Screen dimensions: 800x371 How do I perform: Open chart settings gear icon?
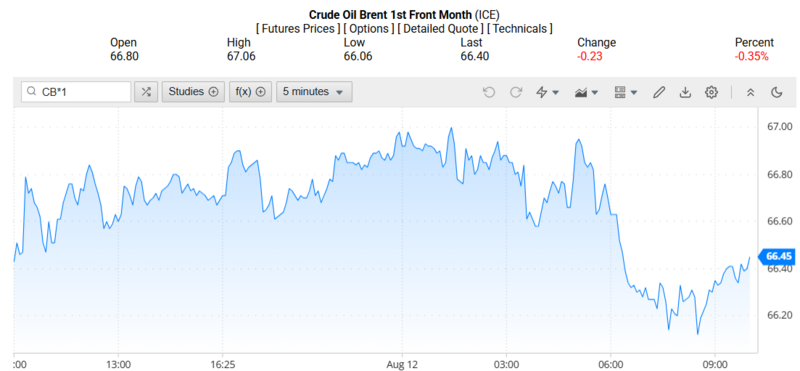point(711,92)
